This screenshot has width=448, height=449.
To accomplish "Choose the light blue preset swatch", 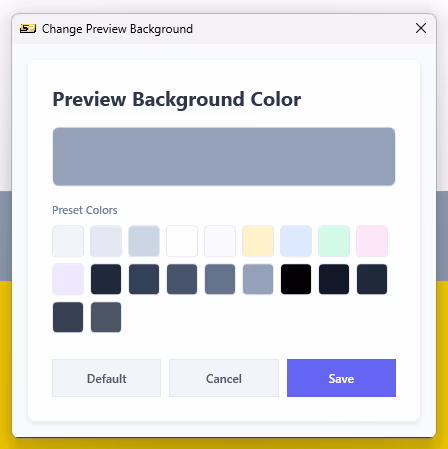I will [296, 241].
